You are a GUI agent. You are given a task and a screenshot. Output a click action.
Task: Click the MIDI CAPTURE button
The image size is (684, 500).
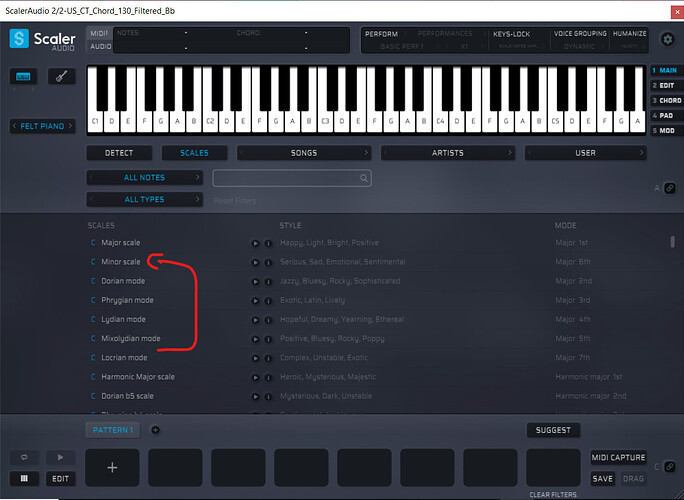[x=618, y=457]
